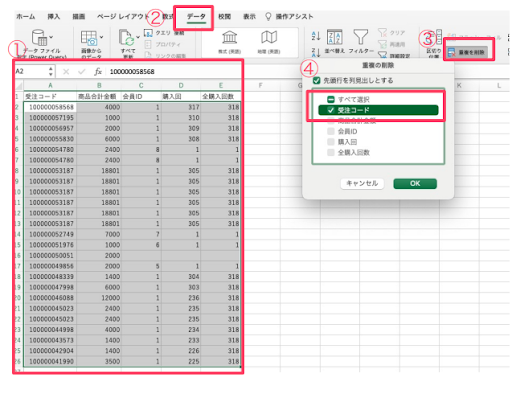Click cell containing 100000049856

tap(50, 266)
